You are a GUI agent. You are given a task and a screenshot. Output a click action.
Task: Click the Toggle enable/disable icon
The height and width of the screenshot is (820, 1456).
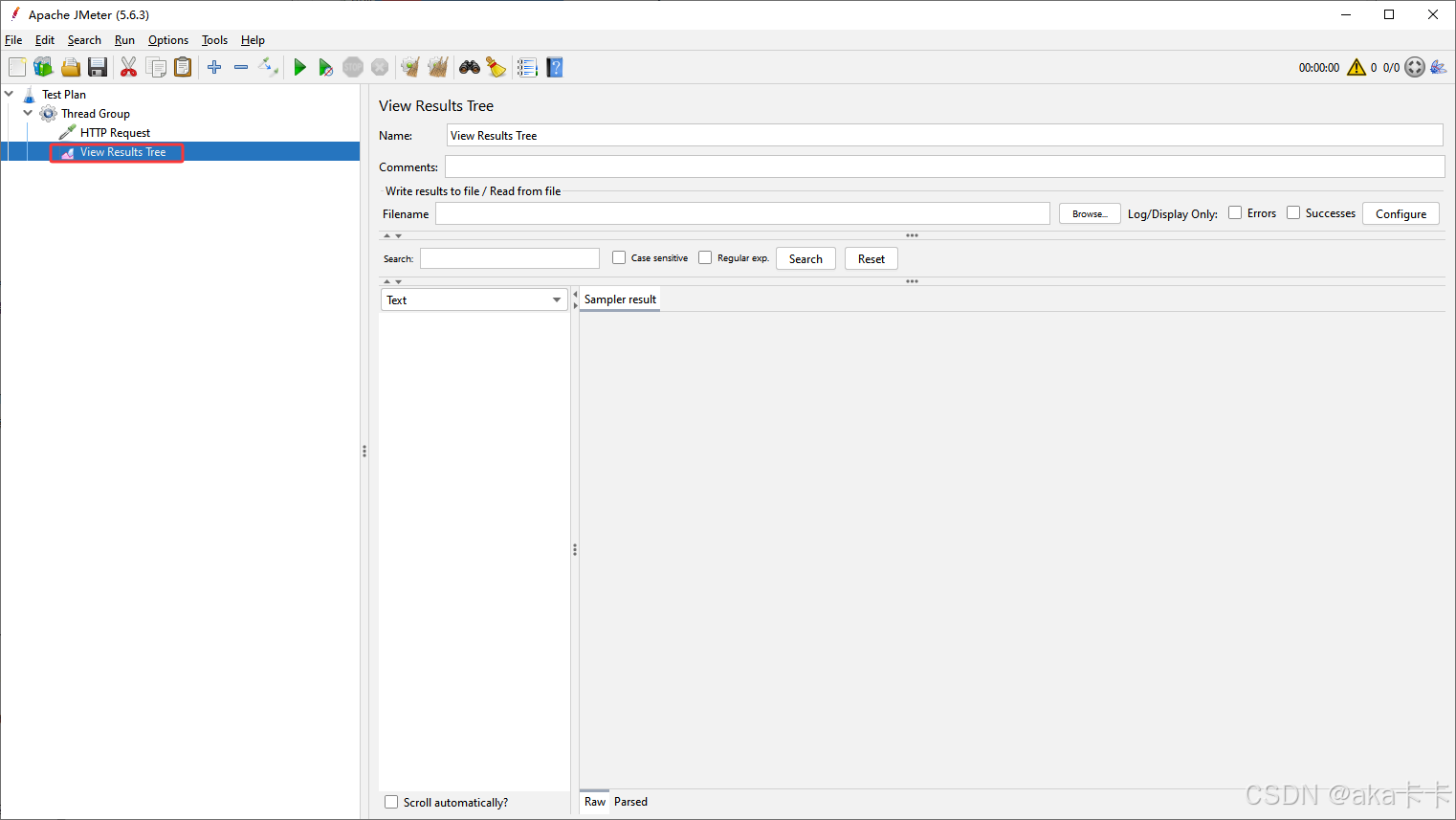pos(269,67)
